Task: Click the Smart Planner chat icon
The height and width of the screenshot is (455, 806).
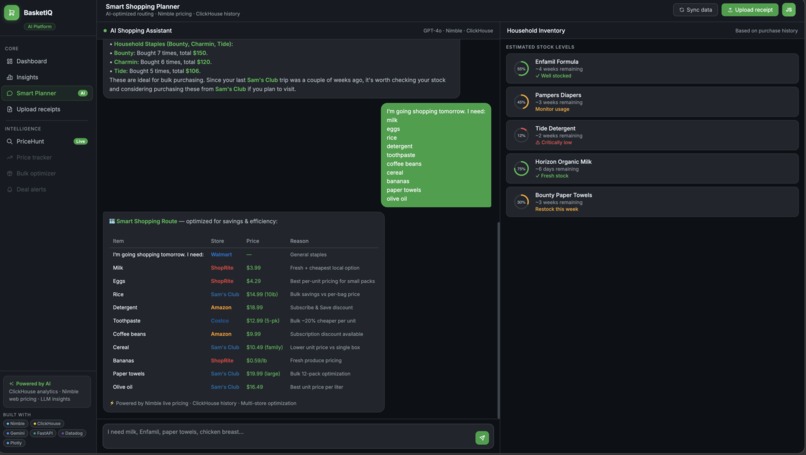Action: [9, 93]
